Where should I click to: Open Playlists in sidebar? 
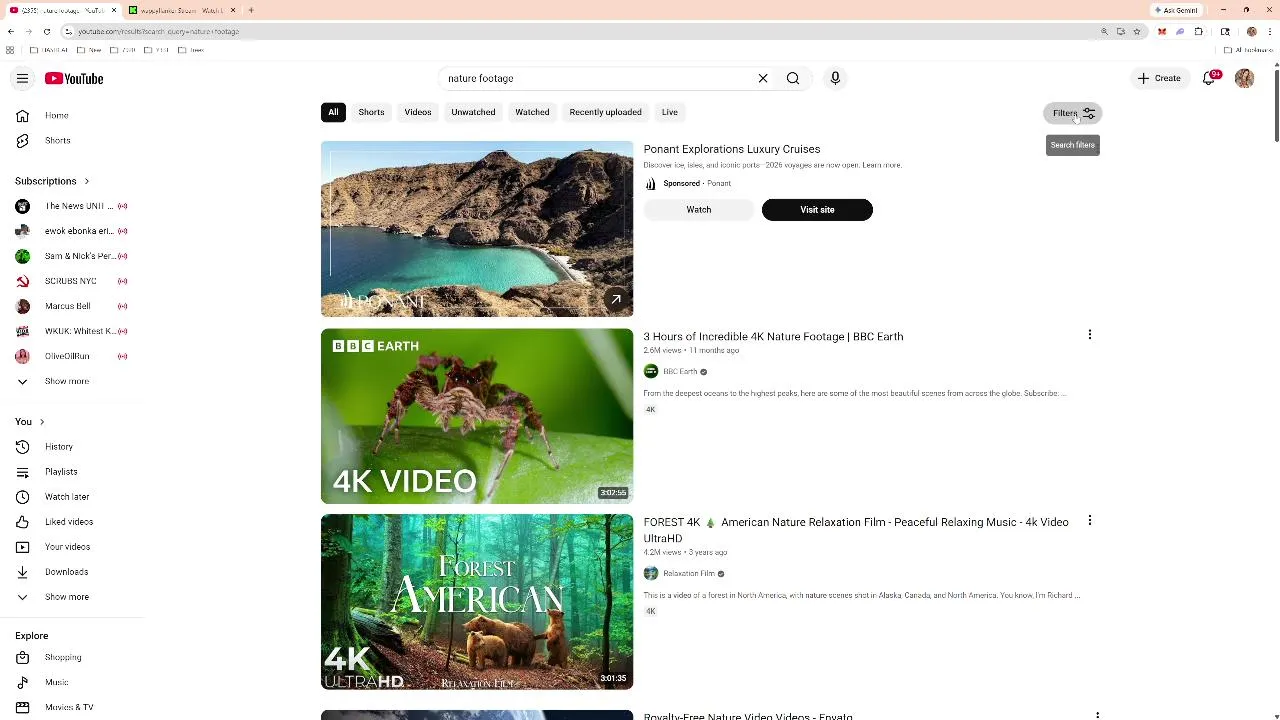72,472
